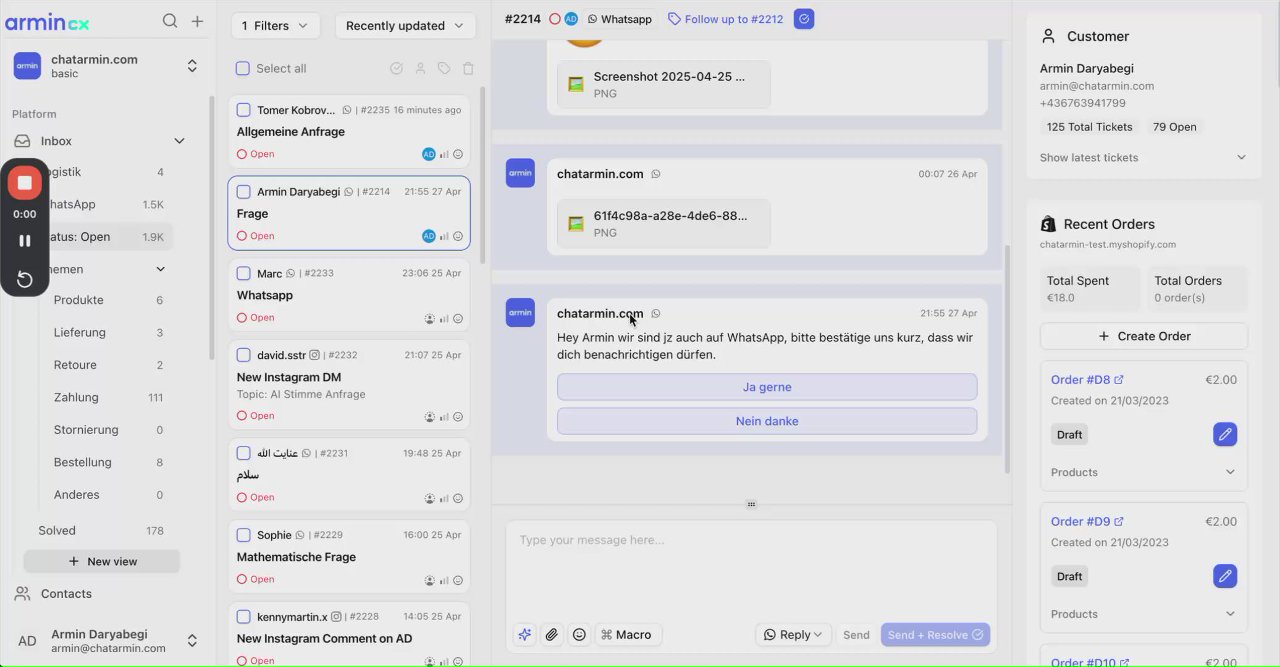The image size is (1280, 667).
Task: Click the resolve icon next to Follow up tag
Action: [804, 19]
